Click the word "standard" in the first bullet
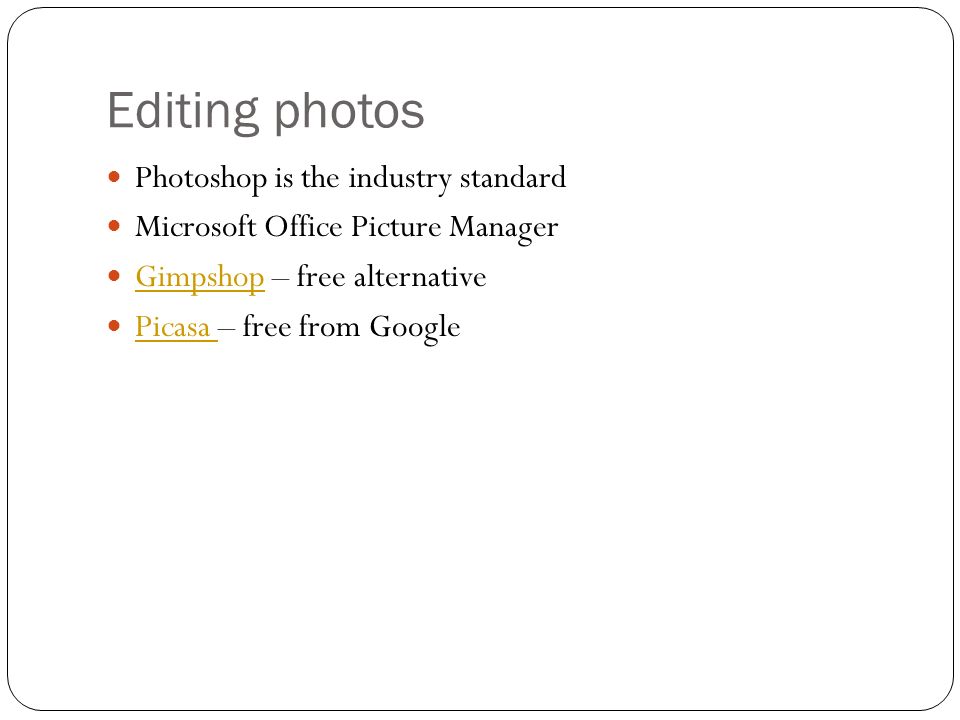 (x=512, y=178)
